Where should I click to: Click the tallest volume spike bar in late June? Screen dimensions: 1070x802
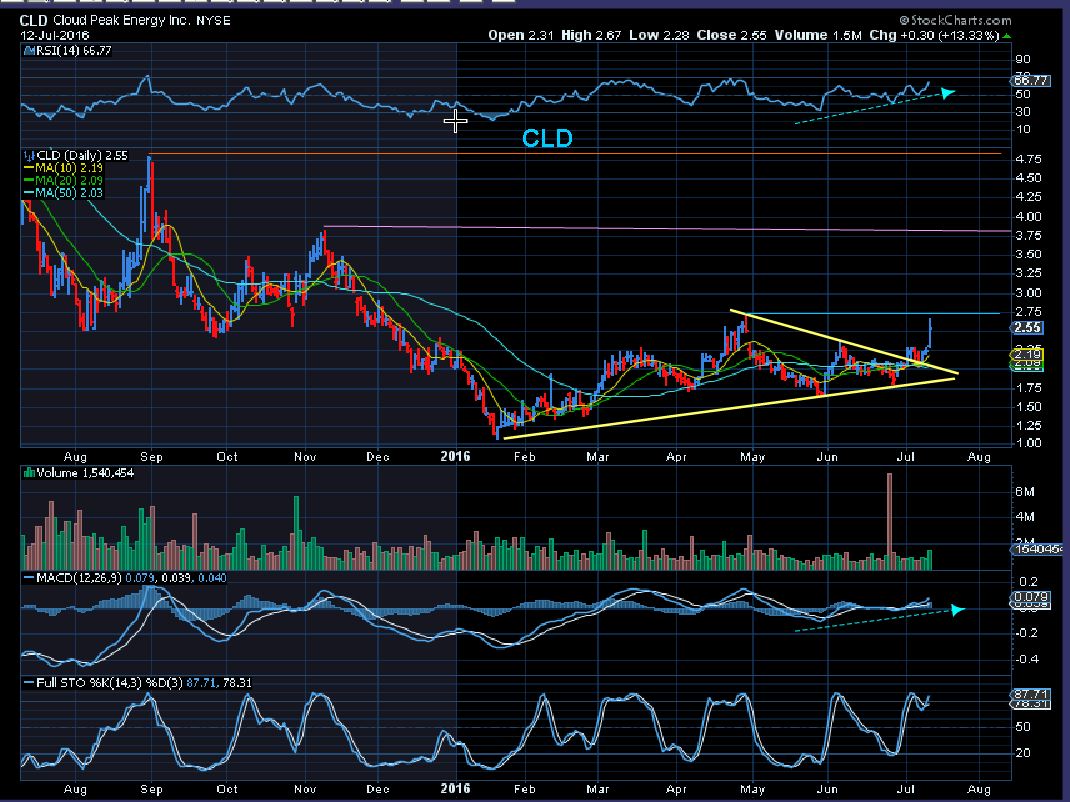889,521
